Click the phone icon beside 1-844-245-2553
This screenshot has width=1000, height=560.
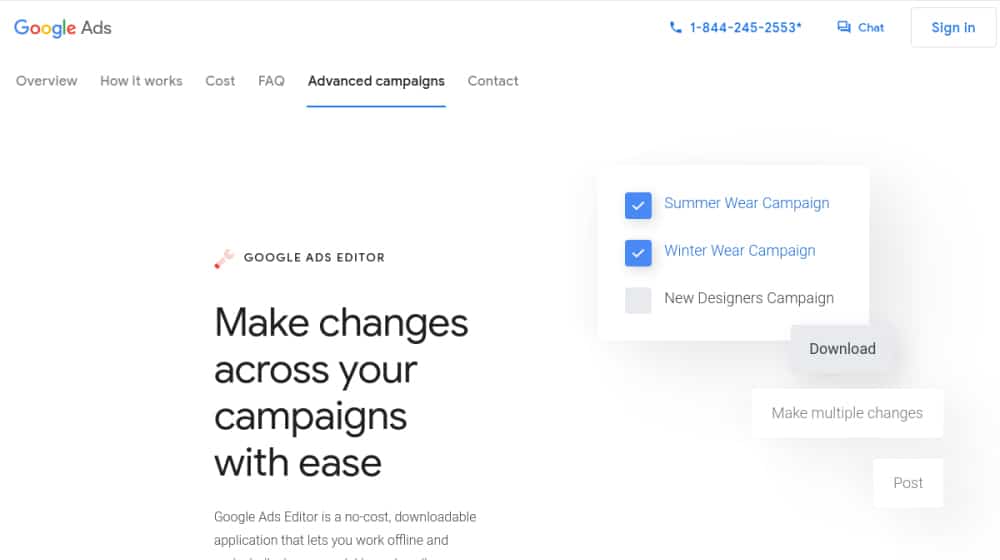pos(675,27)
